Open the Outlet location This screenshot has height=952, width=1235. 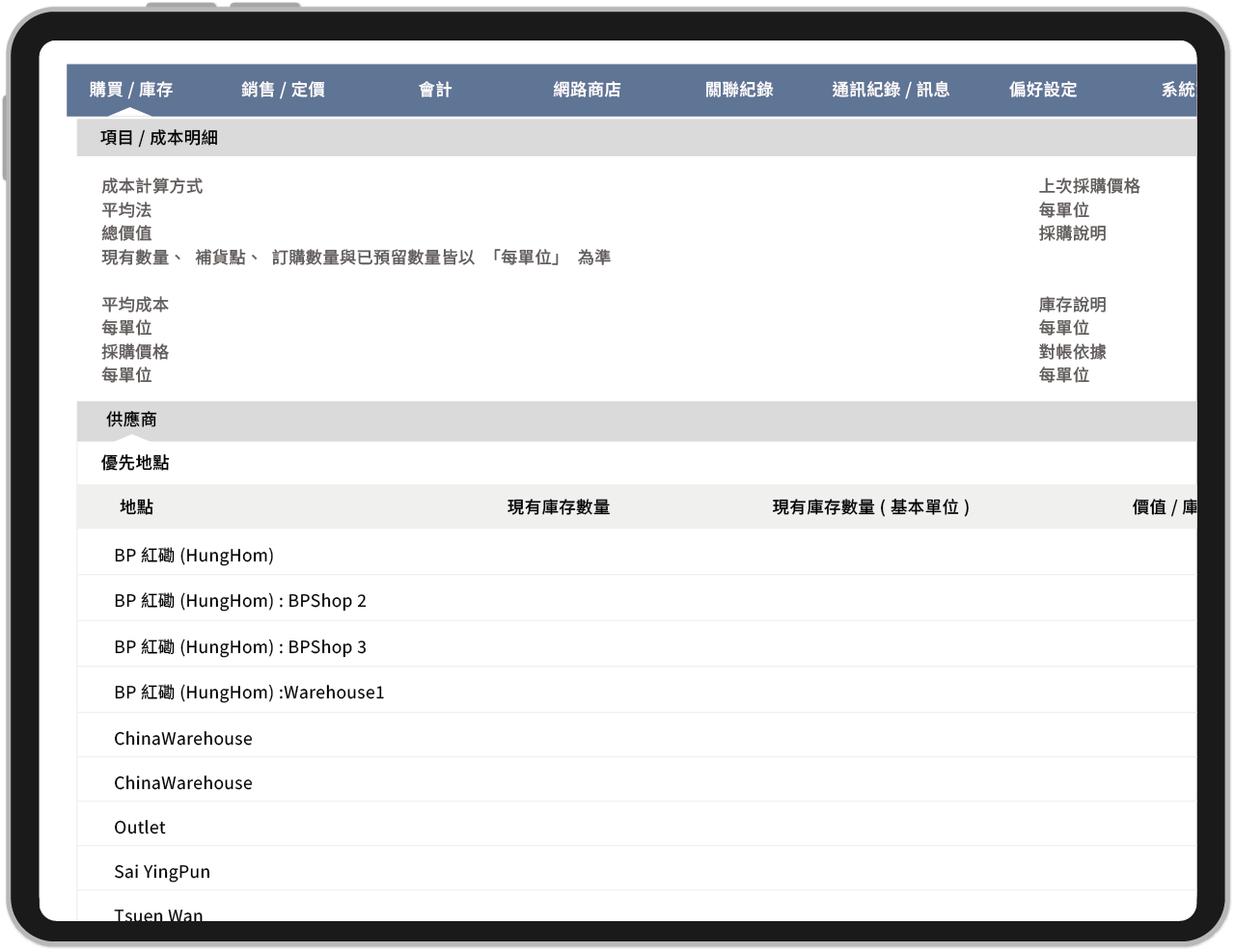[140, 827]
